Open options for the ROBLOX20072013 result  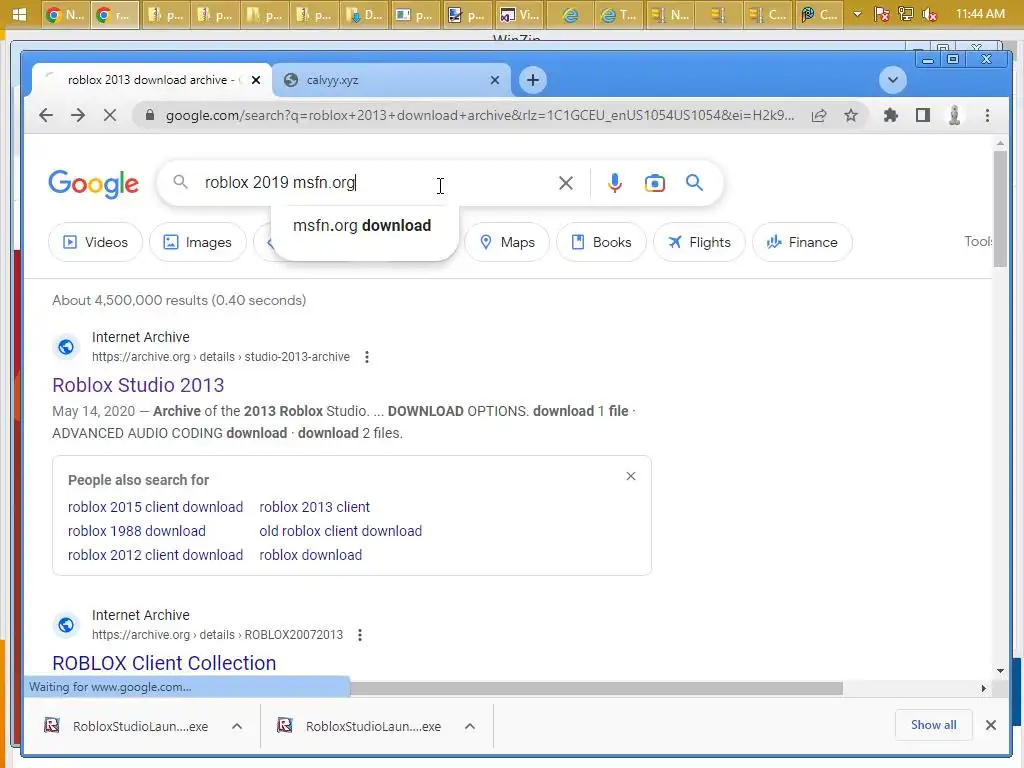(359, 635)
